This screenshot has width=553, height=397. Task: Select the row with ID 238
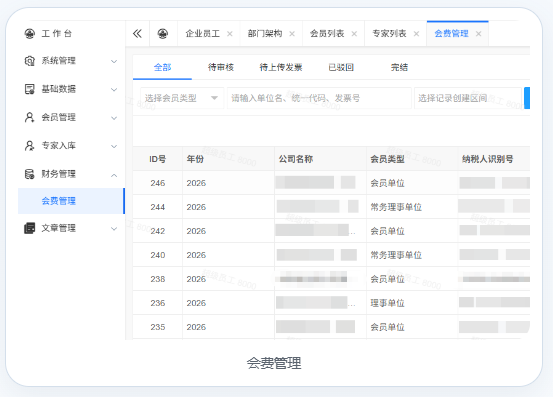(x=331, y=279)
